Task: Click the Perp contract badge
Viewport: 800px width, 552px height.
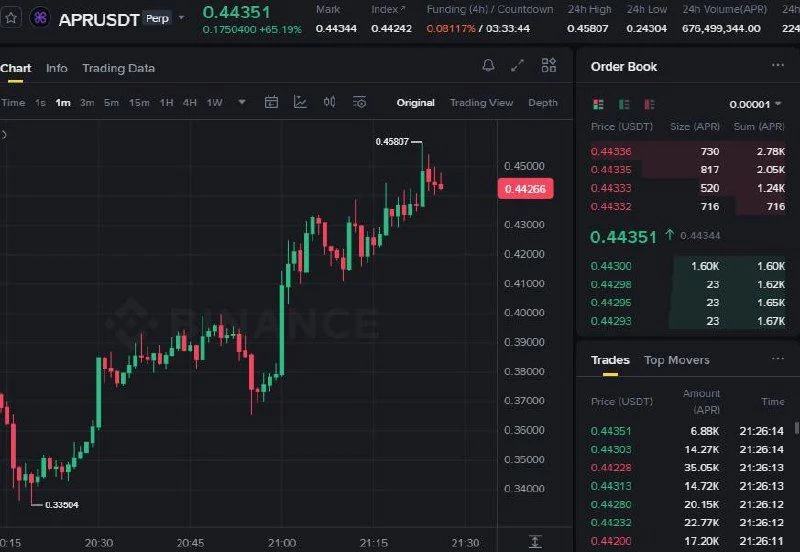Action: coord(157,18)
